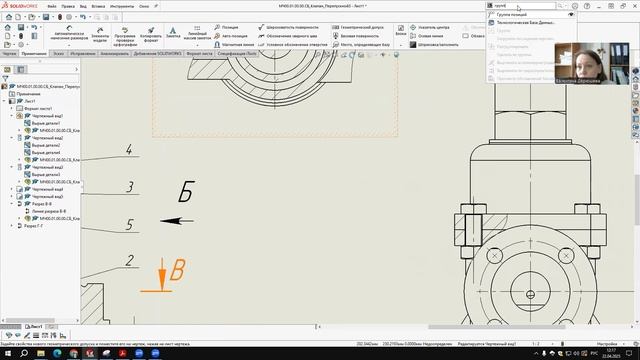640x360 pixels.
Task: Expand Формат листа1 tree node
Action: click(12, 109)
